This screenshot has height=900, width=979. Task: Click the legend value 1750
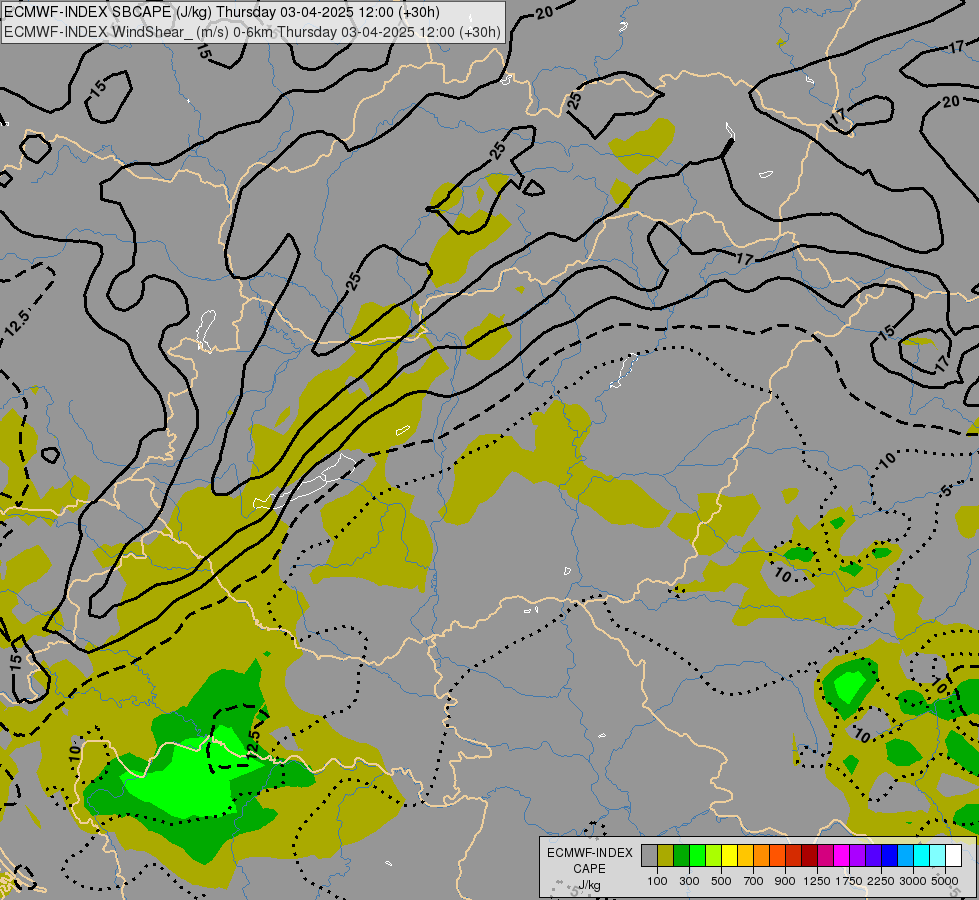(849, 881)
